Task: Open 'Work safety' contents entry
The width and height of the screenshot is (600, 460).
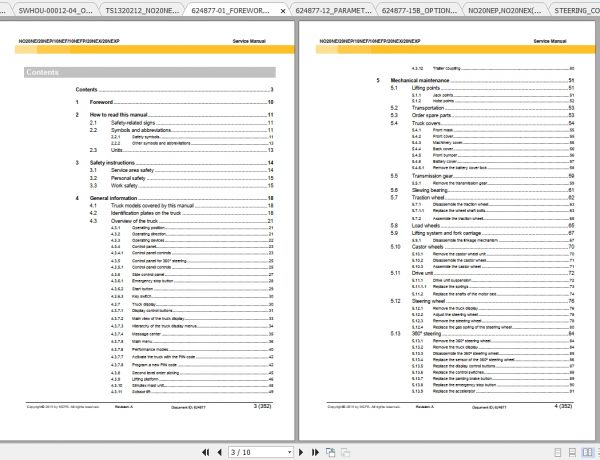Action: 182,186
